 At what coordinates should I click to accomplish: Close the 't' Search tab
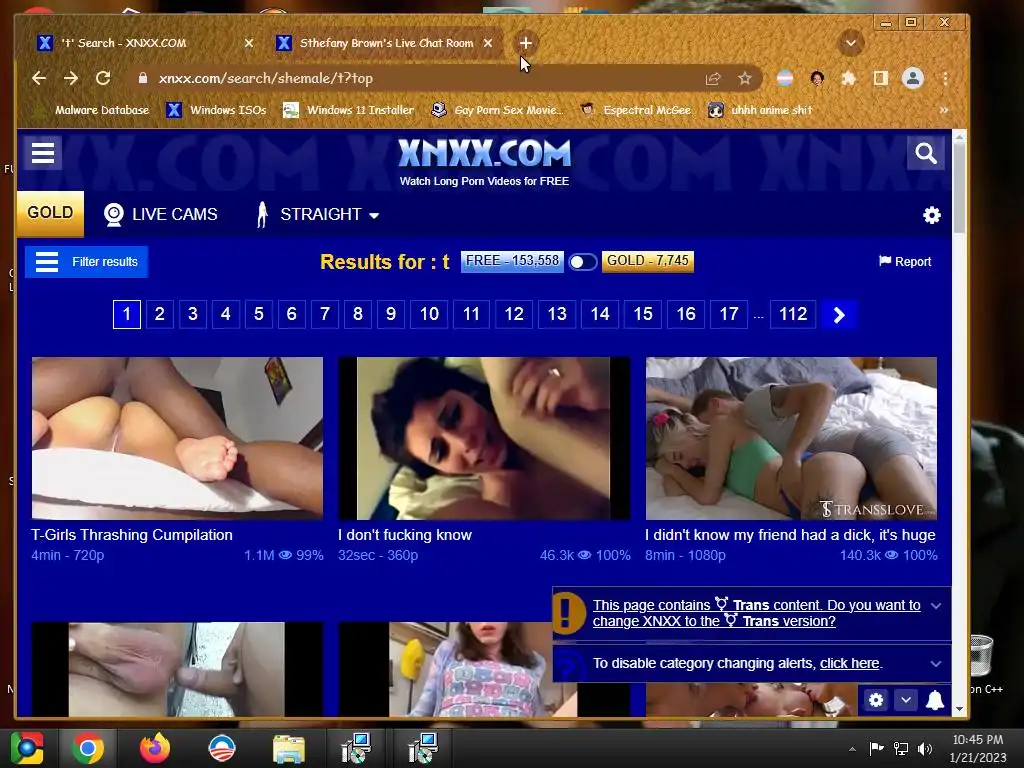tap(249, 43)
